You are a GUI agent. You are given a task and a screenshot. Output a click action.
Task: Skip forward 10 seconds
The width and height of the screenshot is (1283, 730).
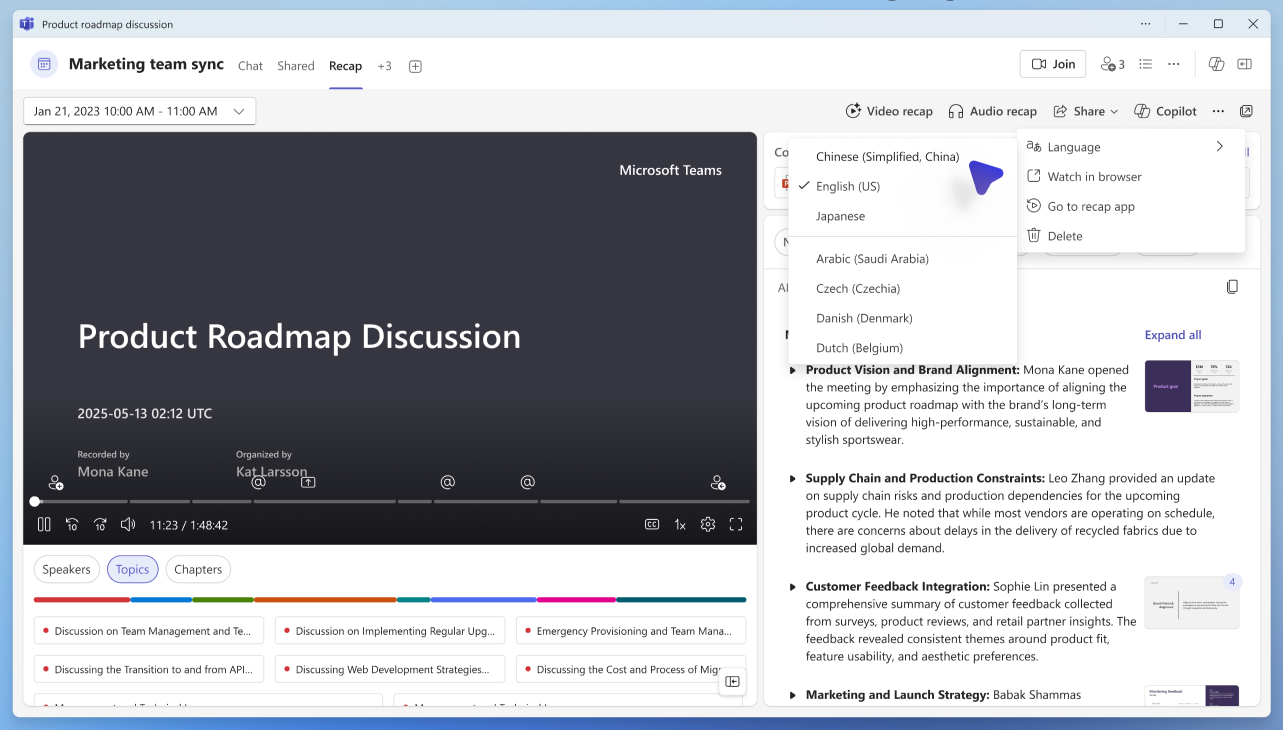[x=100, y=524]
